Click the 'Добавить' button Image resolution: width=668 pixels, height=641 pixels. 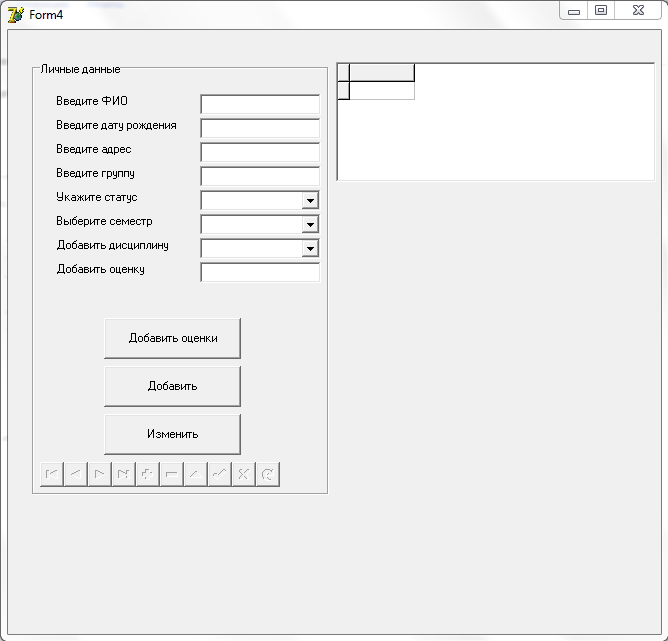173,386
